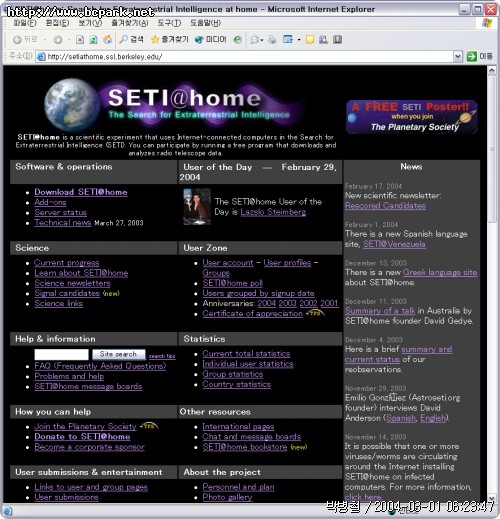
Task: Click the last gray toolbar icon
Action: tap(337, 40)
